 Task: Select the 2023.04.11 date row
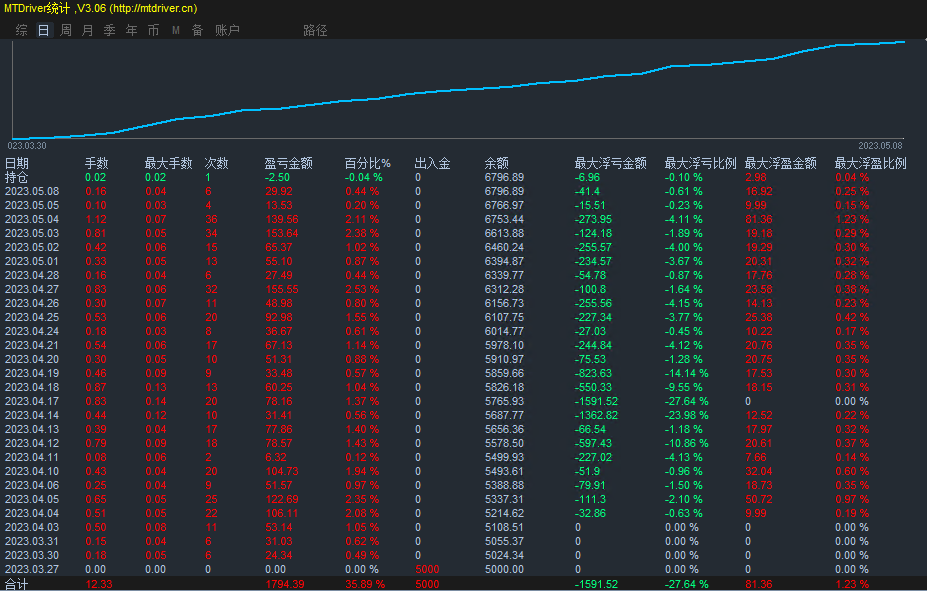(x=464, y=457)
